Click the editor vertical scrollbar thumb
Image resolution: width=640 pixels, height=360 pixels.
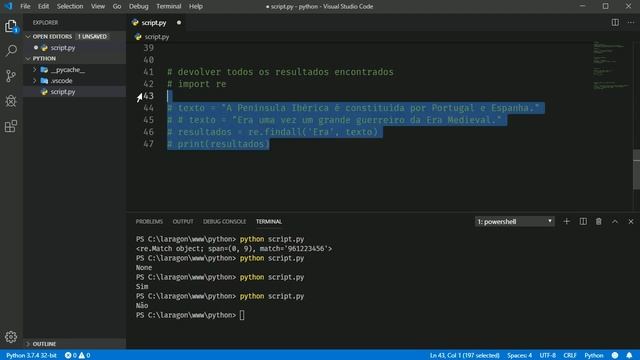[x=636, y=169]
